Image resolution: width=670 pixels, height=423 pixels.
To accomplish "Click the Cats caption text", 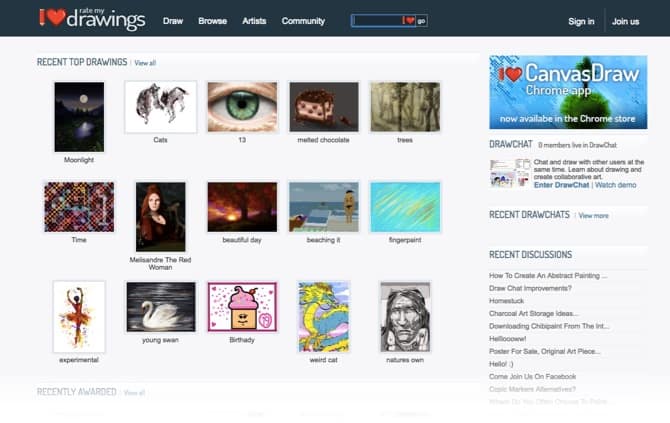I will click(160, 140).
